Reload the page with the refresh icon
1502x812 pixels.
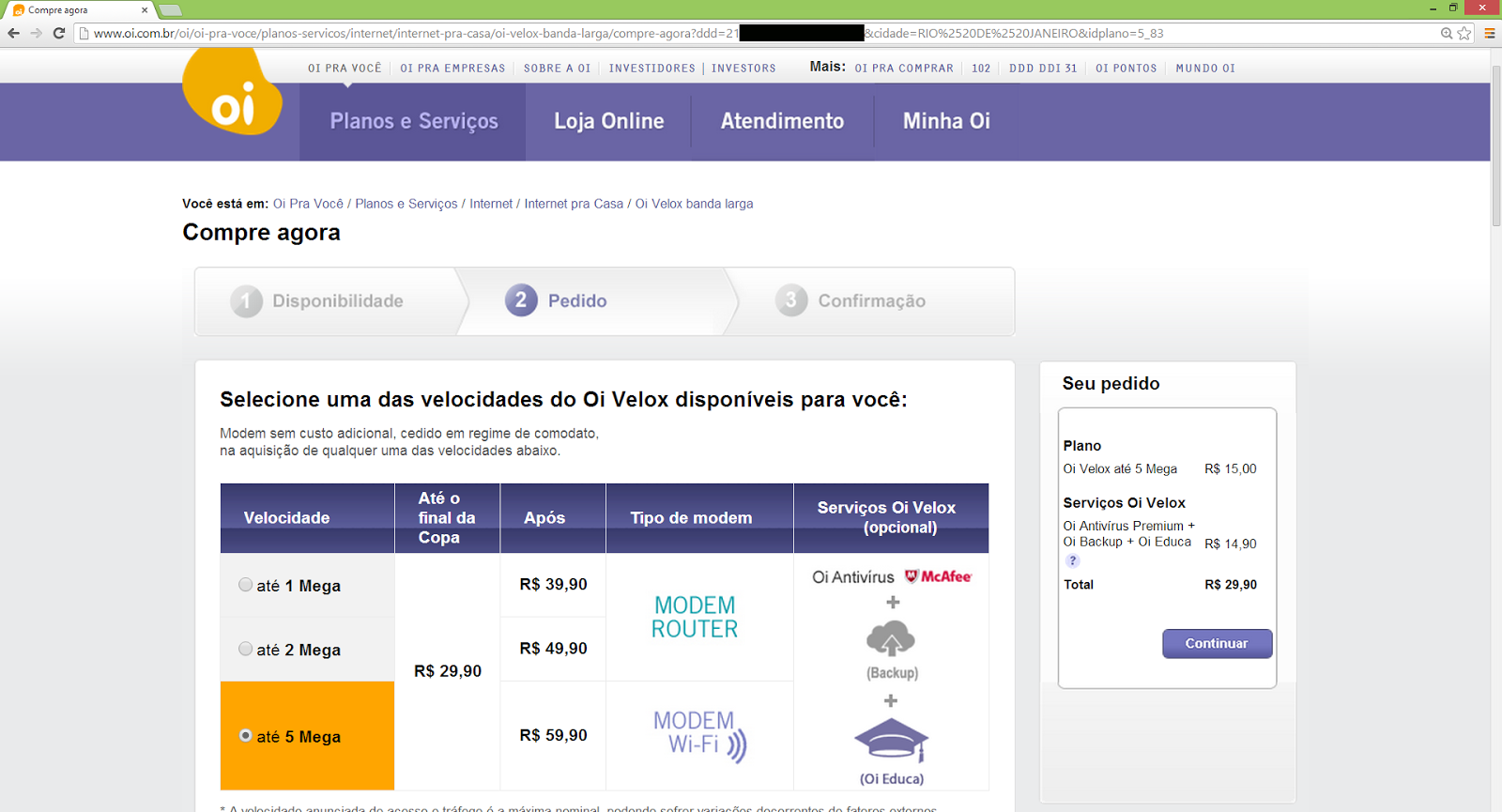(59, 33)
